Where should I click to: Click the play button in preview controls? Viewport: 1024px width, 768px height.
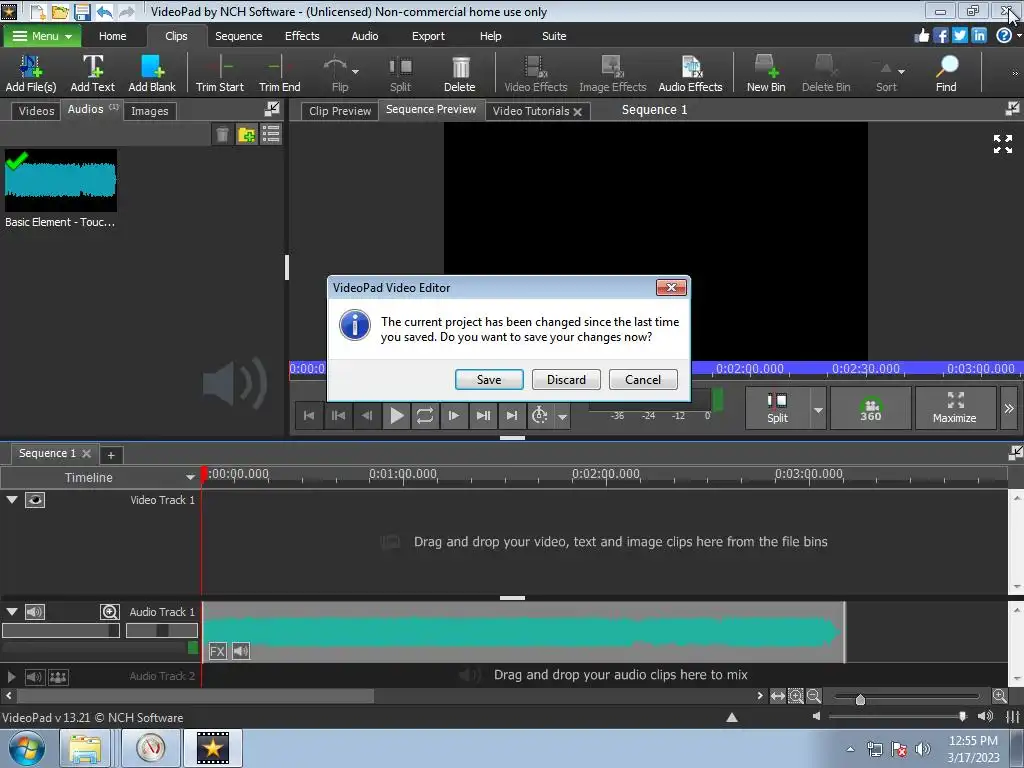click(x=396, y=415)
